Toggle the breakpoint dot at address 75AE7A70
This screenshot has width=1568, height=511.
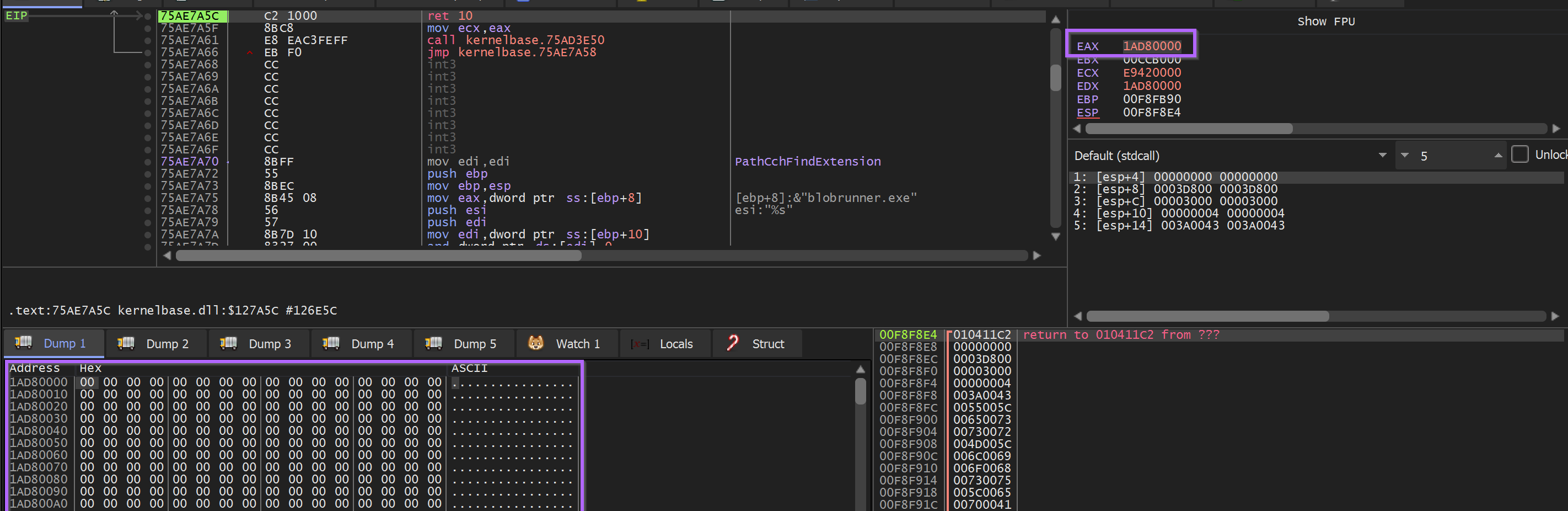click(x=147, y=162)
